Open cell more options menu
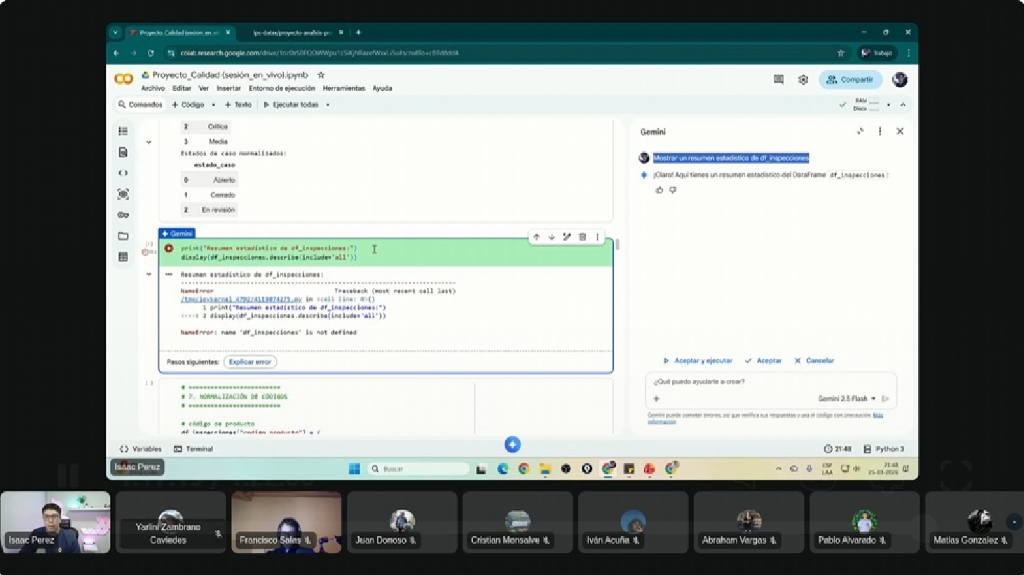1024x575 pixels. (x=598, y=237)
